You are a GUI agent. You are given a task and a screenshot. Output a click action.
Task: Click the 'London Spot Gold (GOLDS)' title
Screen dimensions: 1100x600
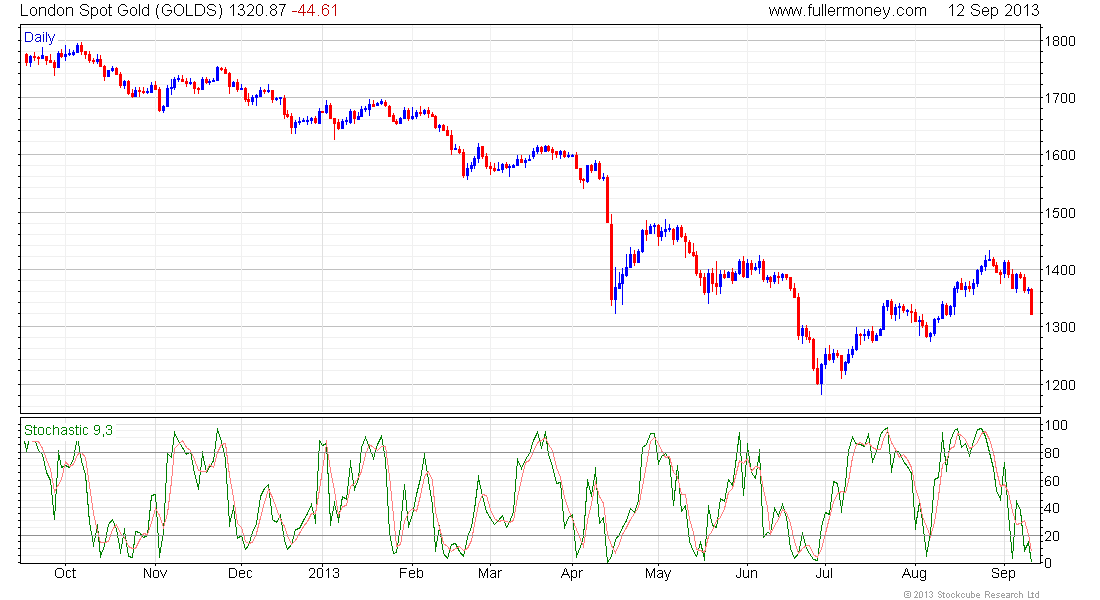123,11
